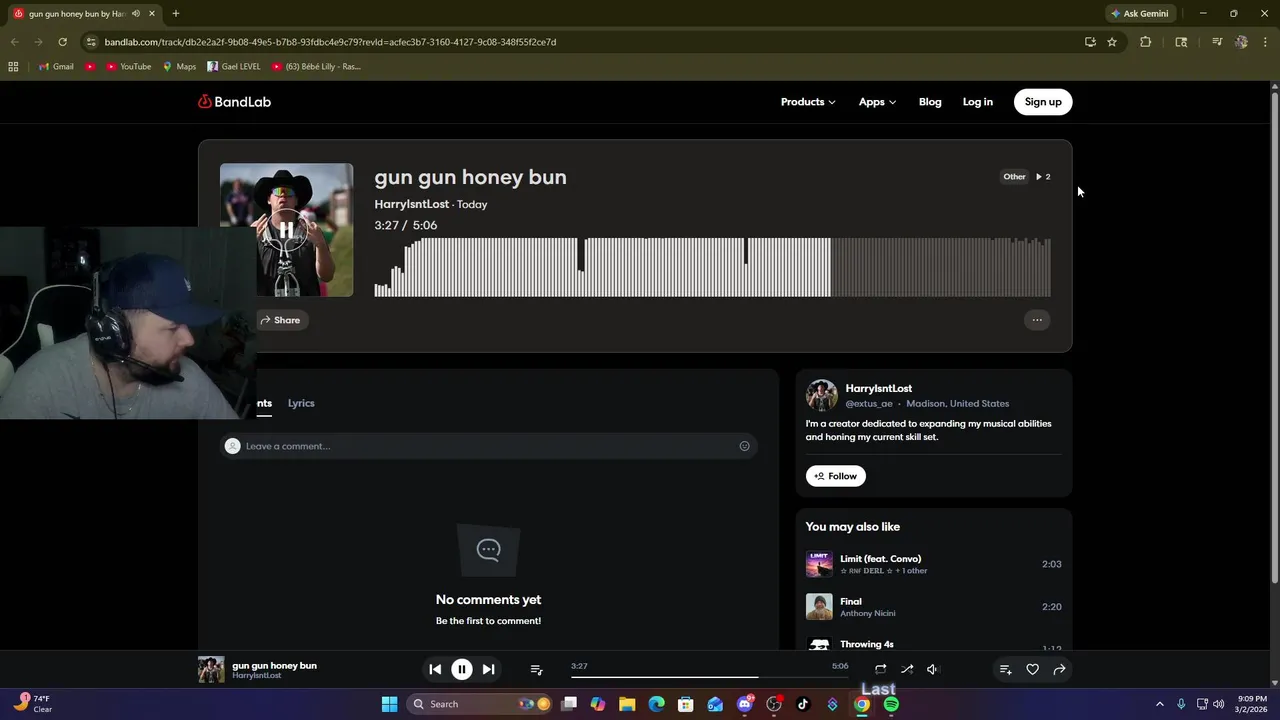The height and width of the screenshot is (720, 1280).
Task: Click the Other genre tag
Action: [x=1014, y=177]
